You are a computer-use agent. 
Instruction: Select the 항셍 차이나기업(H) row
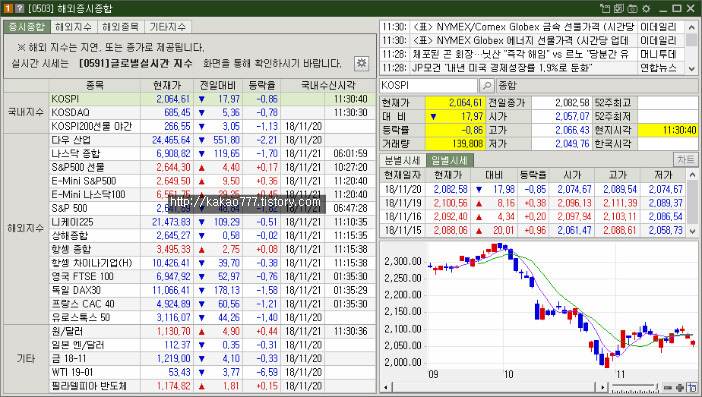(x=212, y=263)
